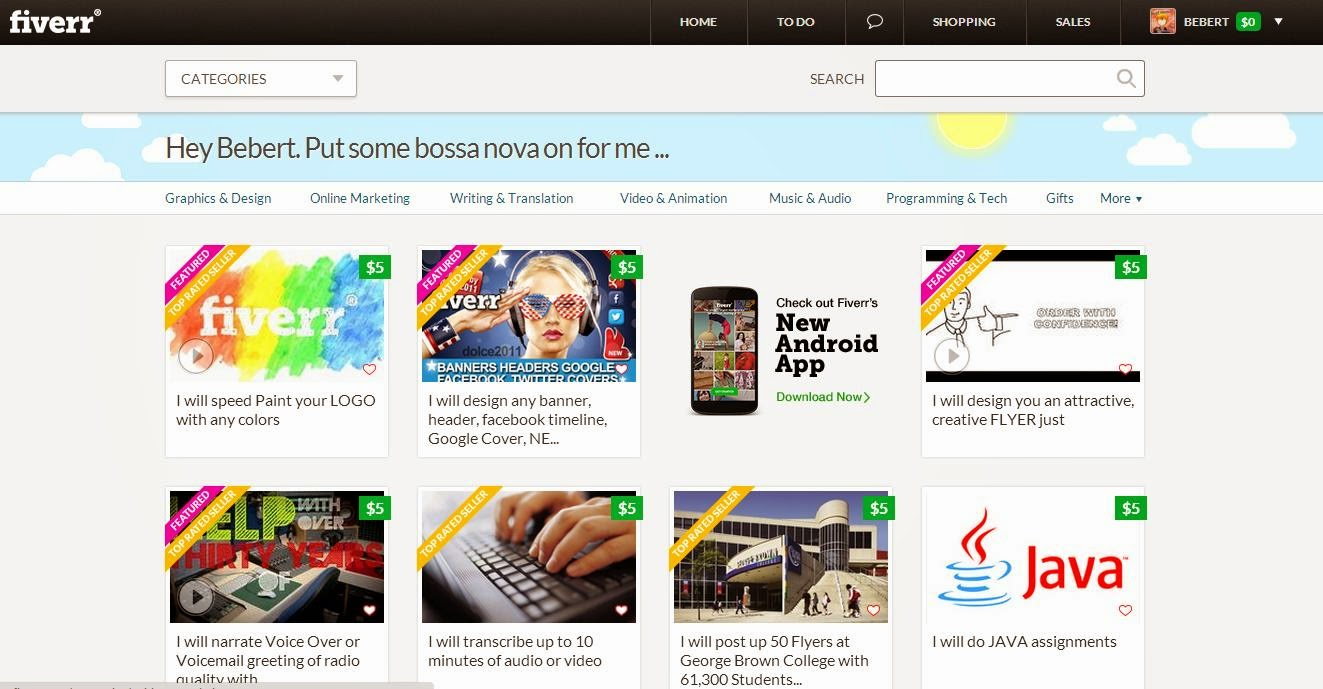1323x689 pixels.
Task: Open 'I will narrate Voice Over' title
Action: 268,660
